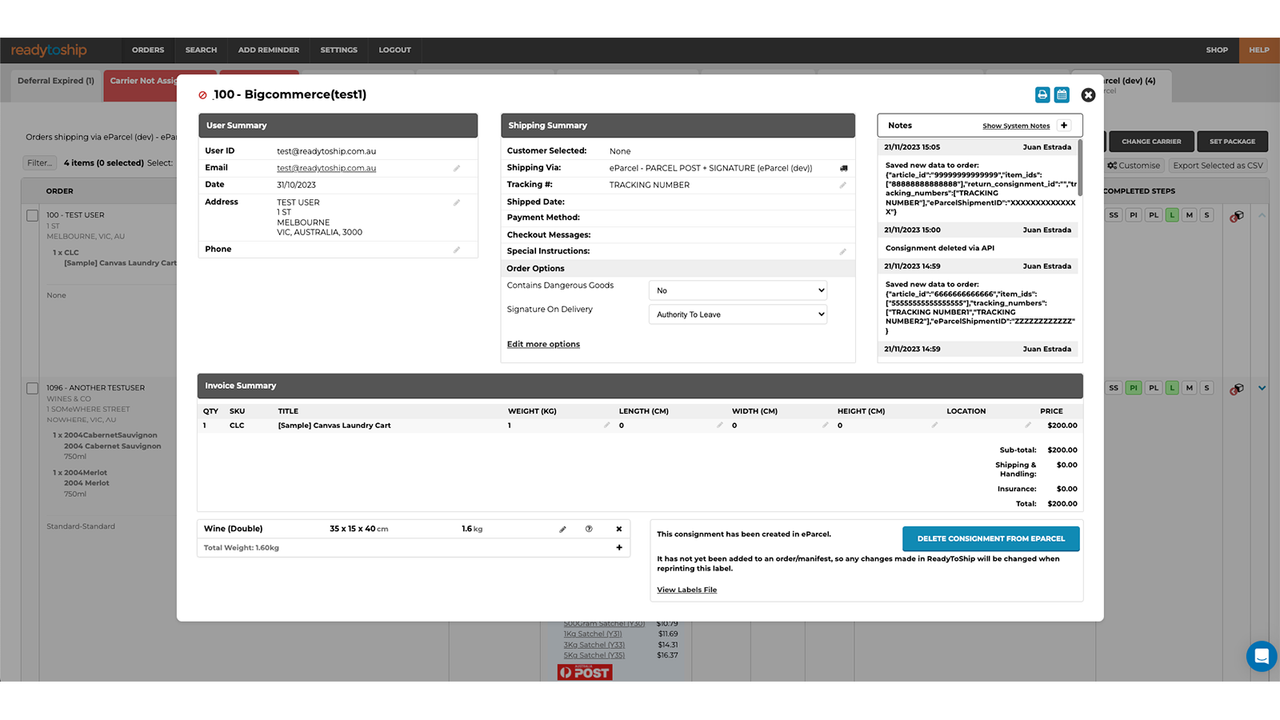Toggle L step for order 100

point(1172,215)
